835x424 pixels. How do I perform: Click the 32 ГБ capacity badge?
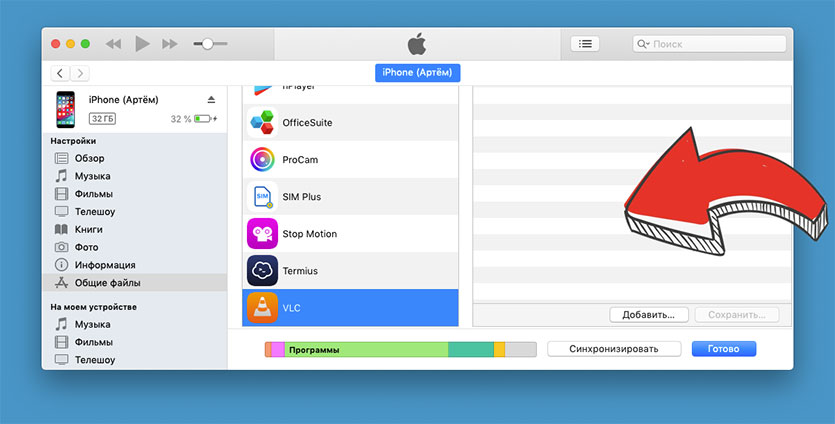102,118
